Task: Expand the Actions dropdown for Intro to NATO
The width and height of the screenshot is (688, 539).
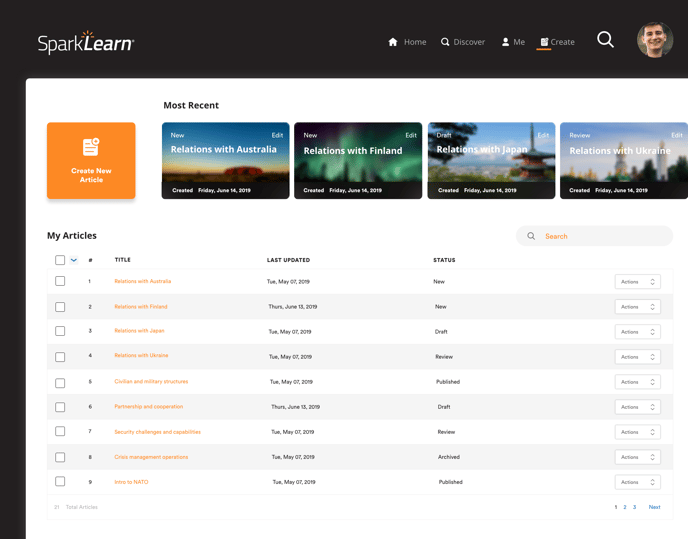Action: 637,482
